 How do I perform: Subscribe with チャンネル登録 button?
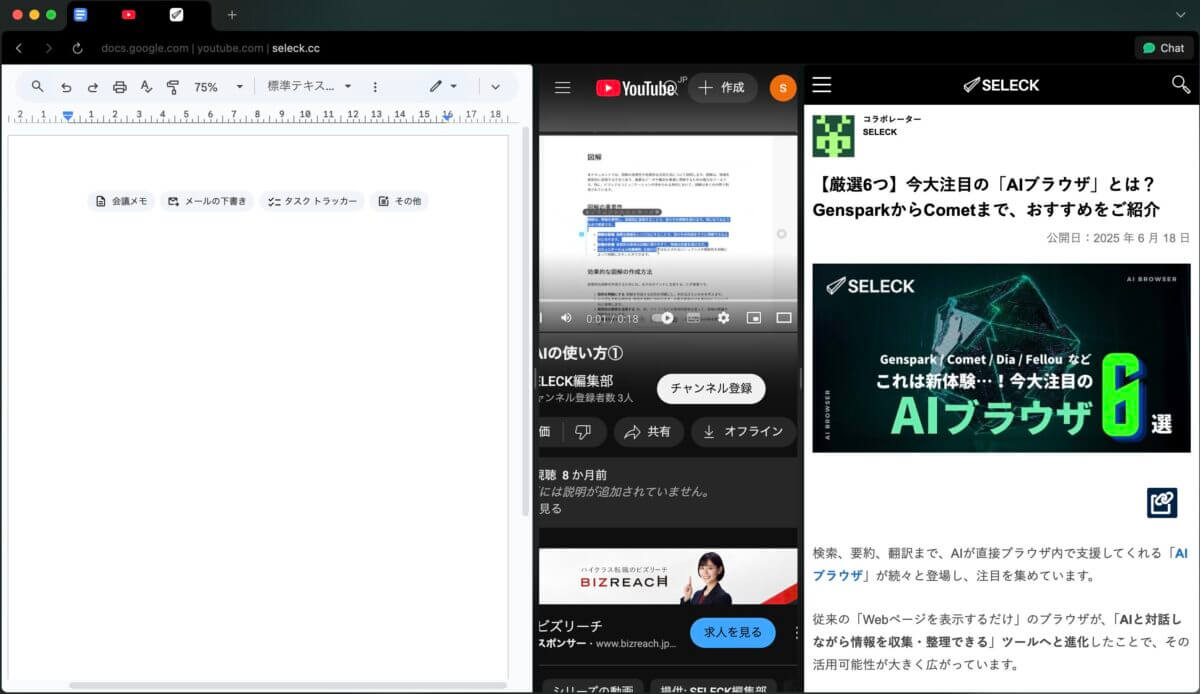(x=711, y=389)
